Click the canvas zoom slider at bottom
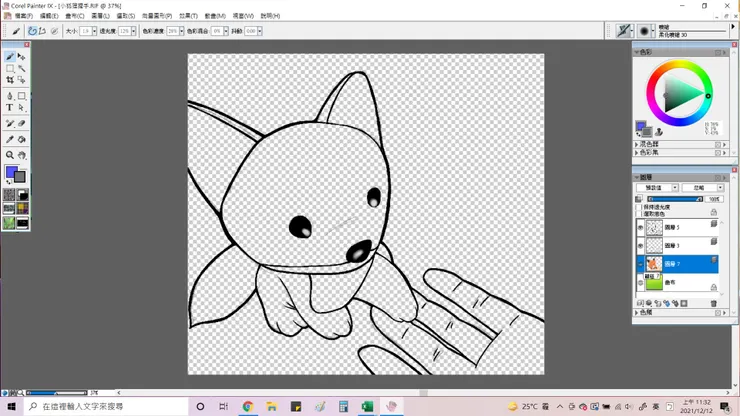The width and height of the screenshot is (740, 416). (57, 392)
